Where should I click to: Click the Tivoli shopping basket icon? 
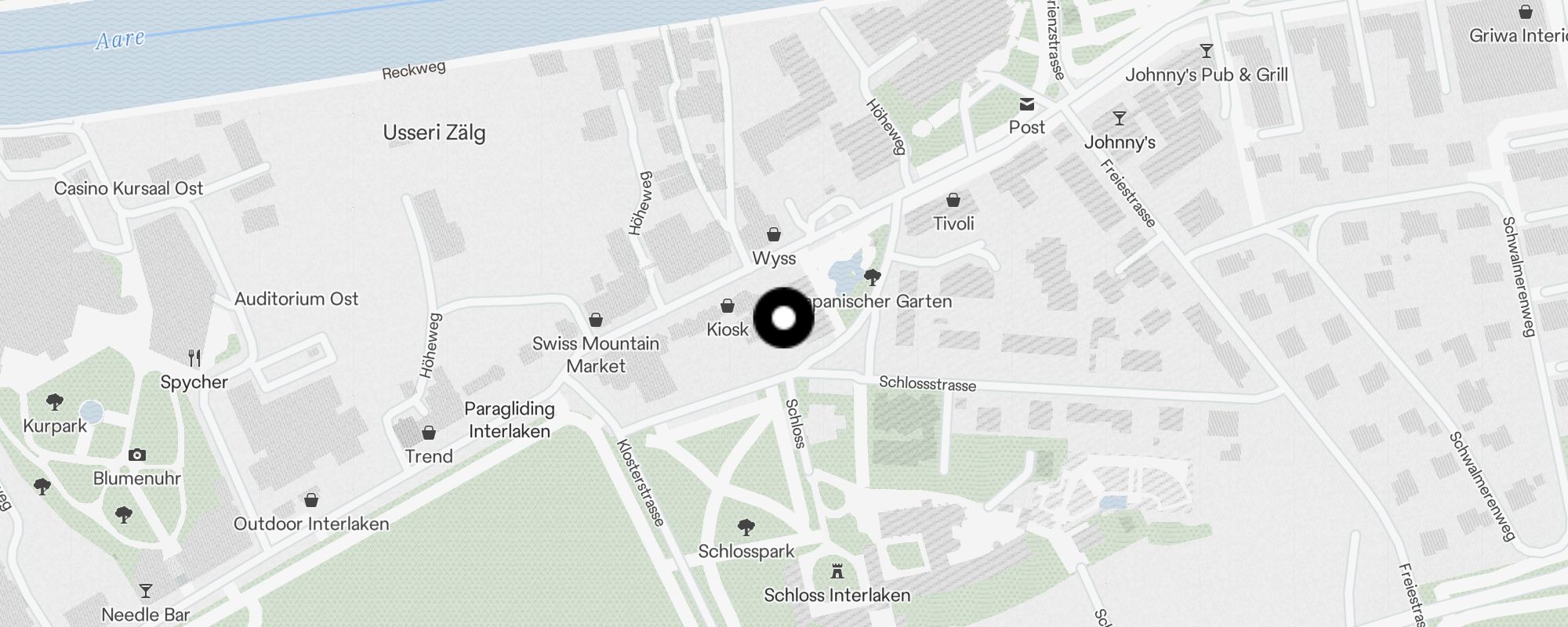click(x=953, y=200)
